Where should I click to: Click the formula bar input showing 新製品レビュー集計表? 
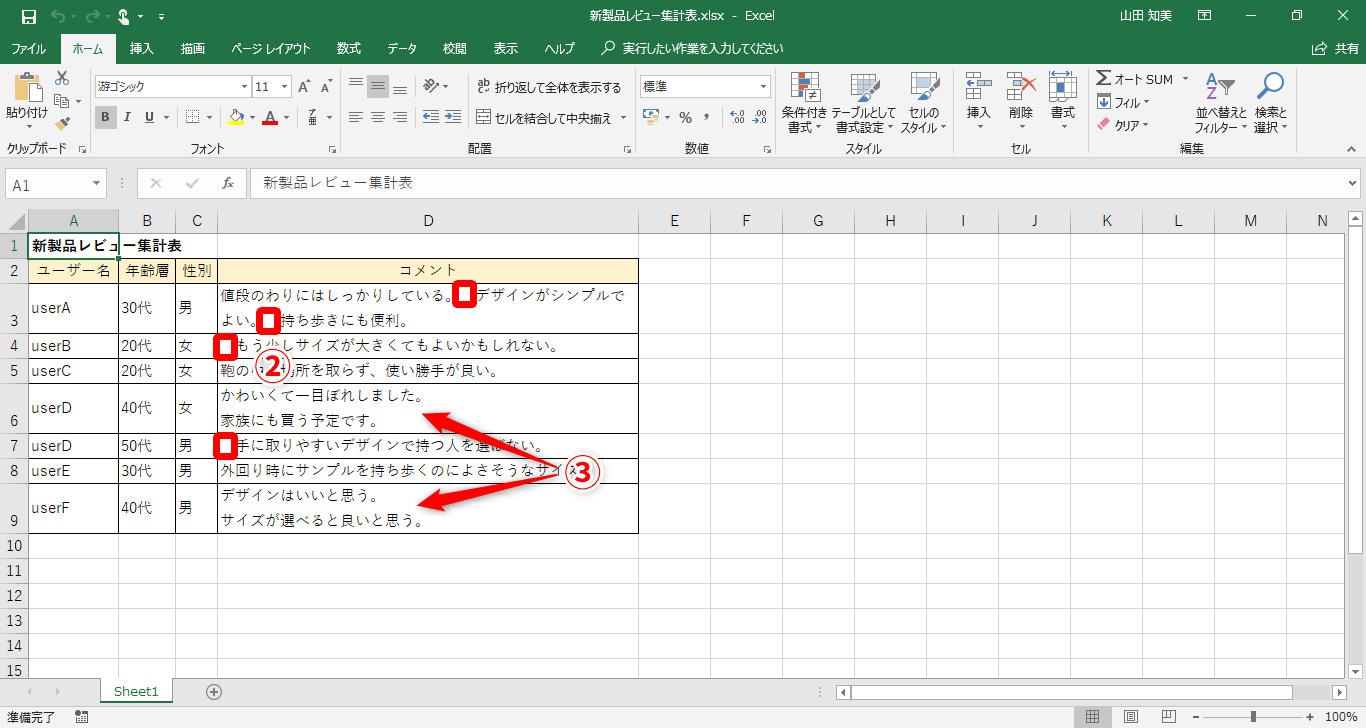[797, 184]
